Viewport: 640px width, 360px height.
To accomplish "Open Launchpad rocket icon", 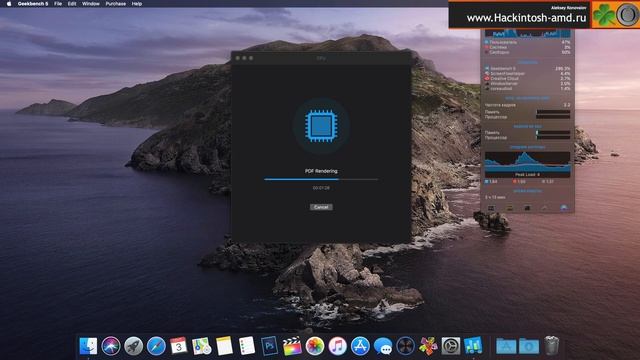I will pyautogui.click(x=133, y=346).
